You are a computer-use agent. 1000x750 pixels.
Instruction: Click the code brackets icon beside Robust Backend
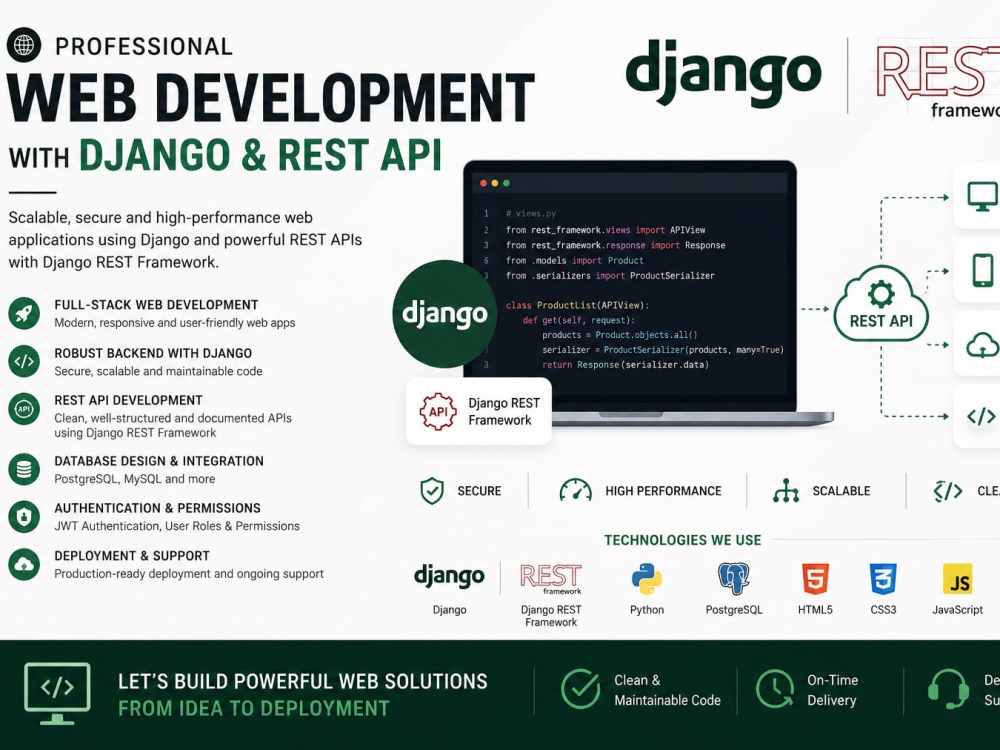coord(24,362)
